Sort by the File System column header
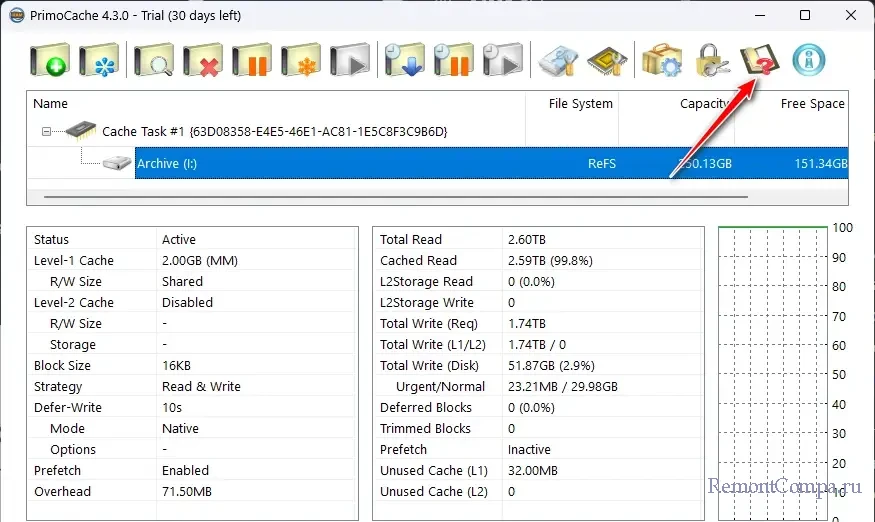 580,104
